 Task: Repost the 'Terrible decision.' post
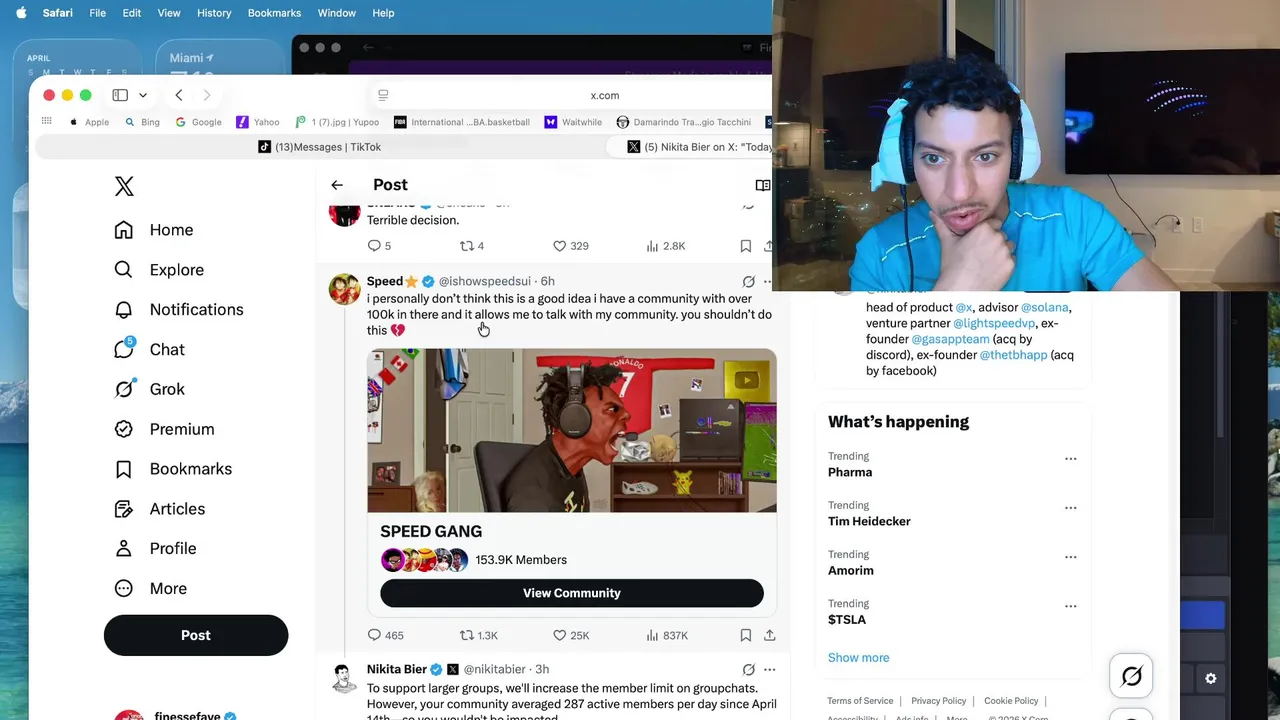(x=472, y=246)
